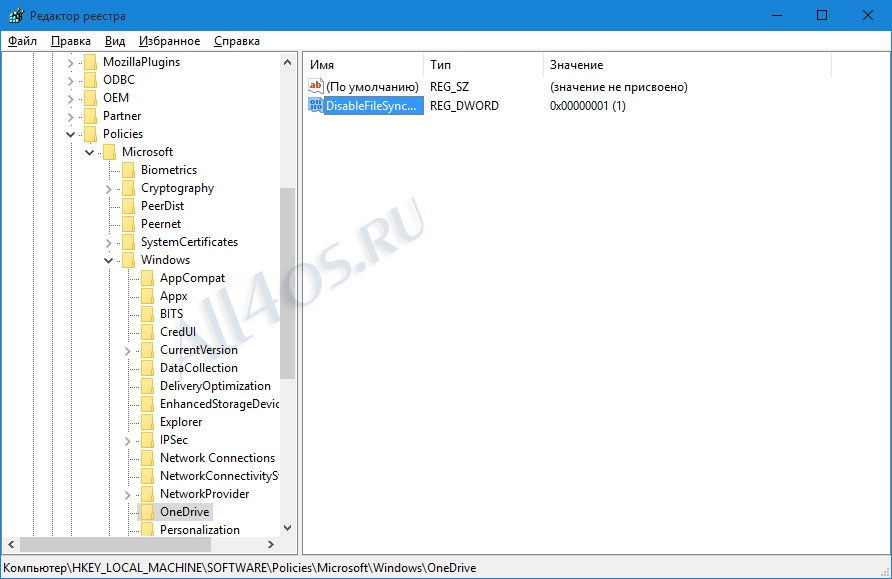Expand the MozillaPlugins key

(x=71, y=63)
